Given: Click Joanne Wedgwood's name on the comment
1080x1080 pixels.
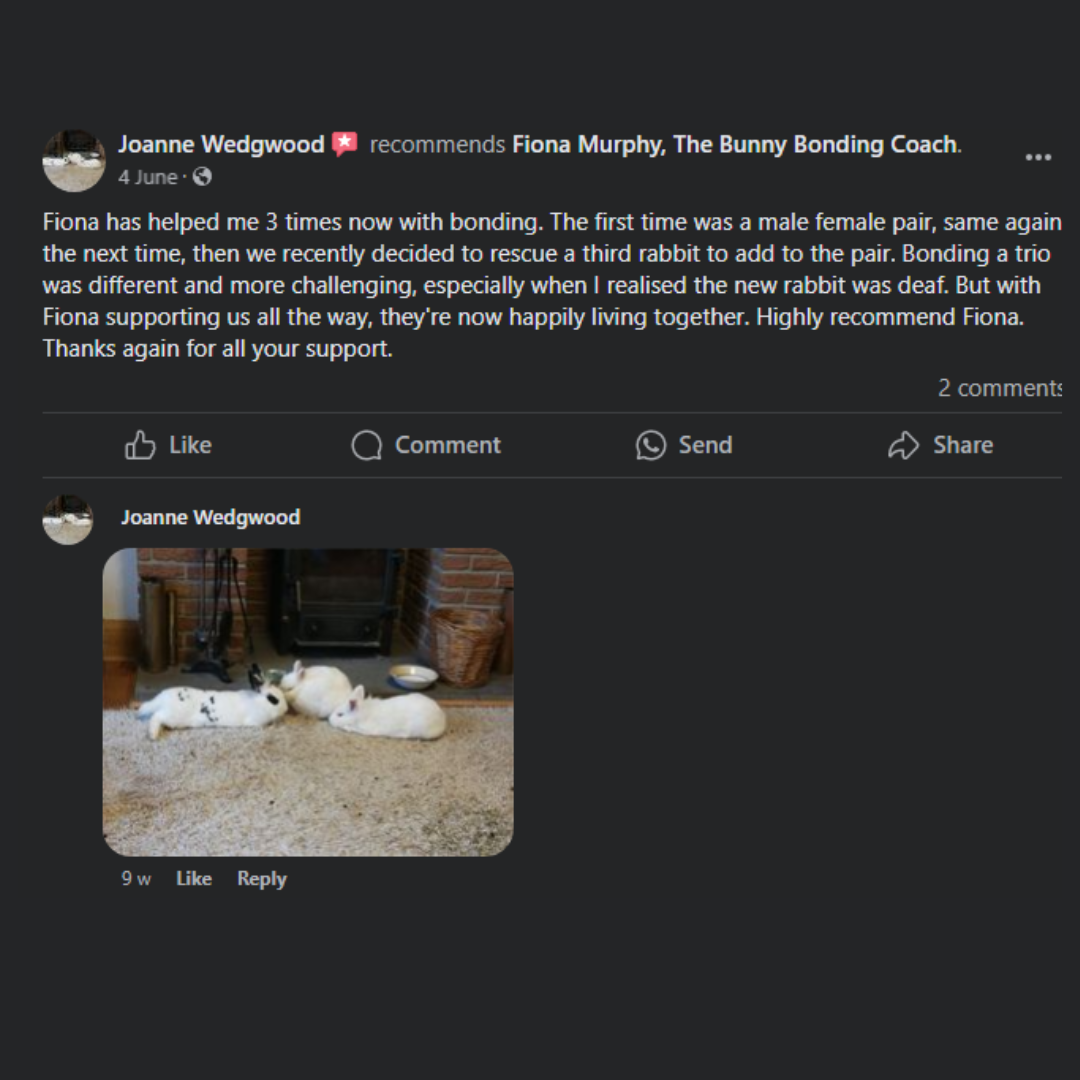Looking at the screenshot, I should 210,517.
